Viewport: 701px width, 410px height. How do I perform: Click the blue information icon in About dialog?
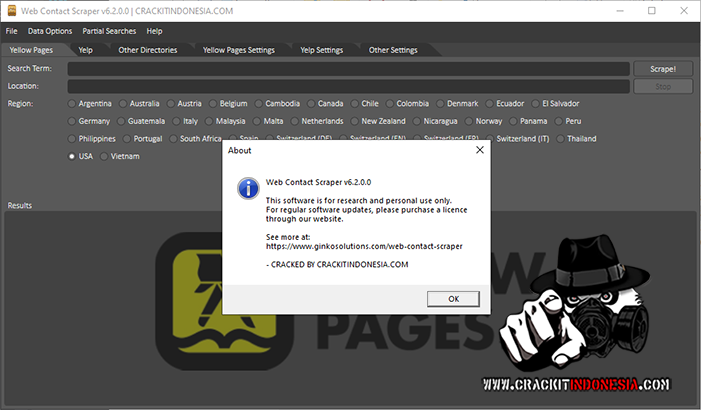pos(246,188)
